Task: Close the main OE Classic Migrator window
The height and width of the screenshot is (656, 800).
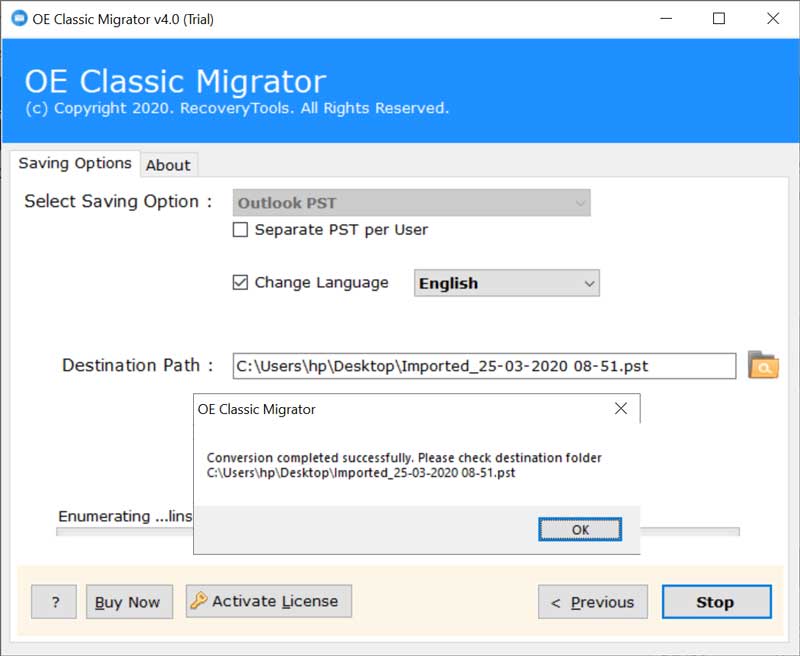Action: tap(772, 19)
